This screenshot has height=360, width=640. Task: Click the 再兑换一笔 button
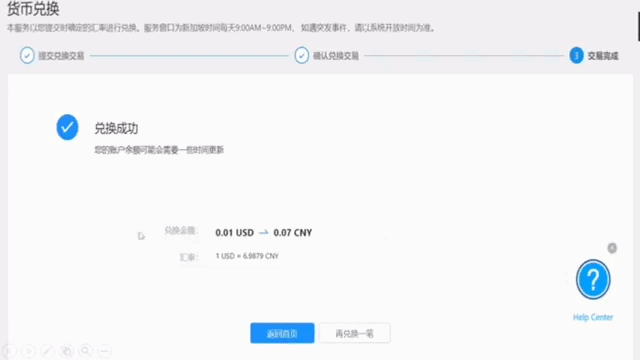(x=354, y=333)
